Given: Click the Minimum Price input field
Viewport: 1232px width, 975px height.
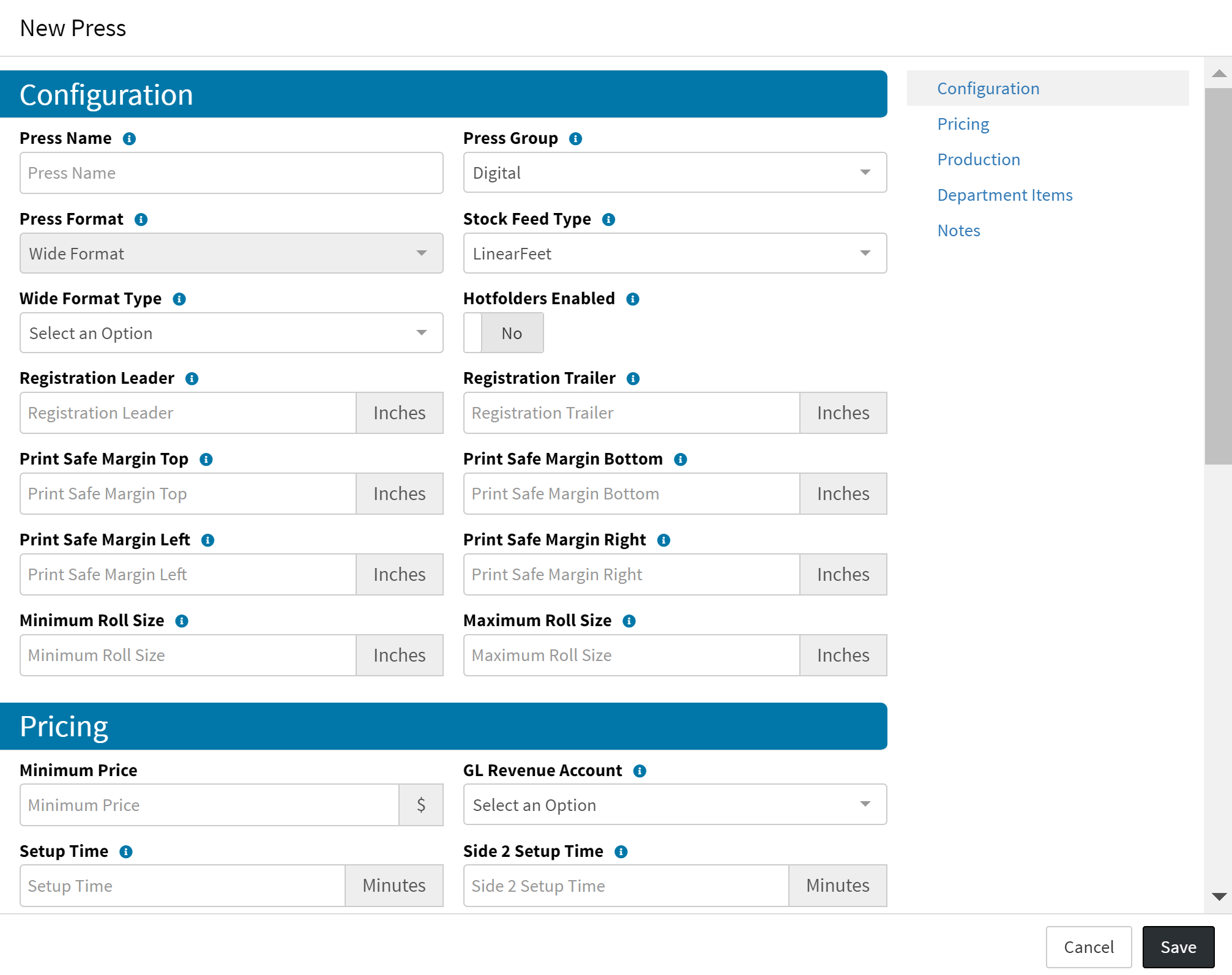Looking at the screenshot, I should pyautogui.click(x=209, y=805).
